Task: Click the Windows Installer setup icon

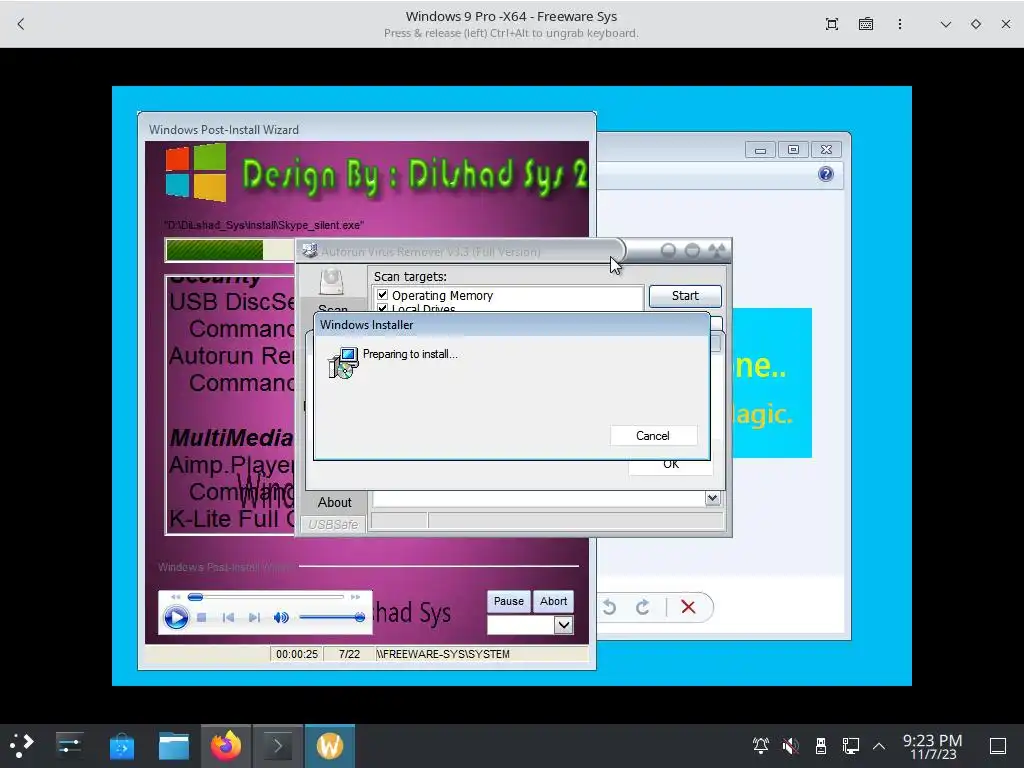Action: pos(343,363)
